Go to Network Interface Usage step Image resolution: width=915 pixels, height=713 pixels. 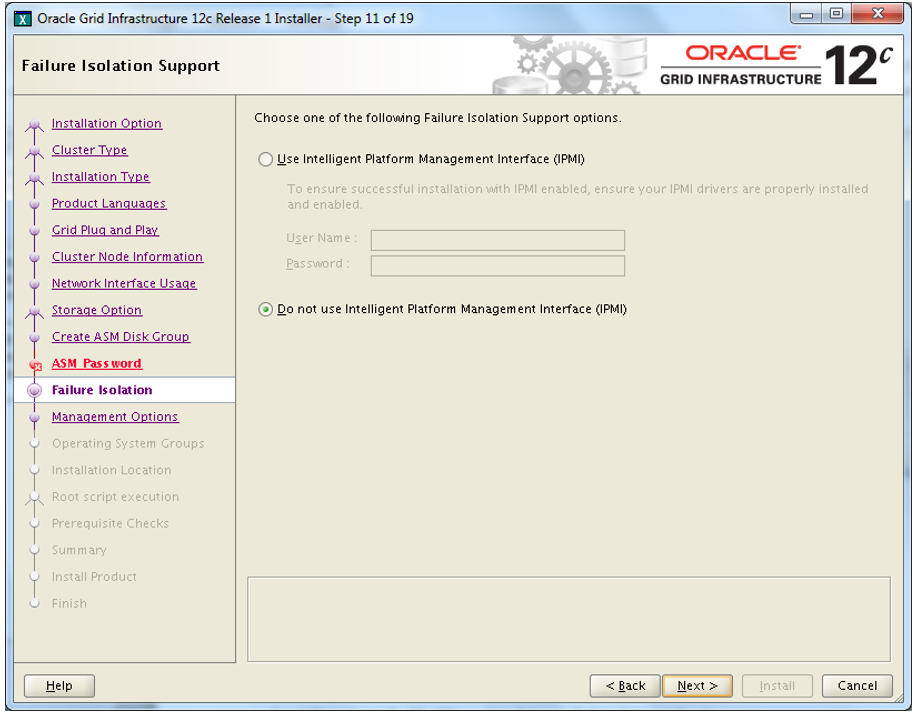point(124,284)
